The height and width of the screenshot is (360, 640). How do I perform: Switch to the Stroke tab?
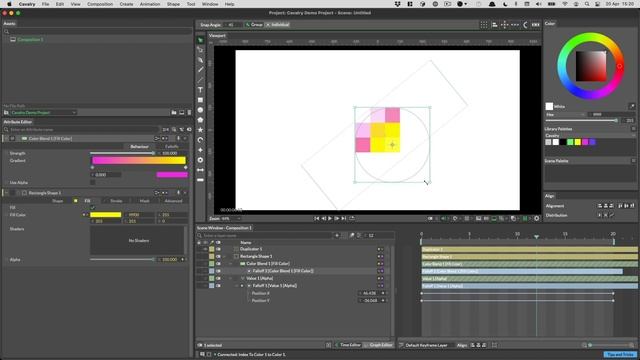pyautogui.click(x=116, y=201)
